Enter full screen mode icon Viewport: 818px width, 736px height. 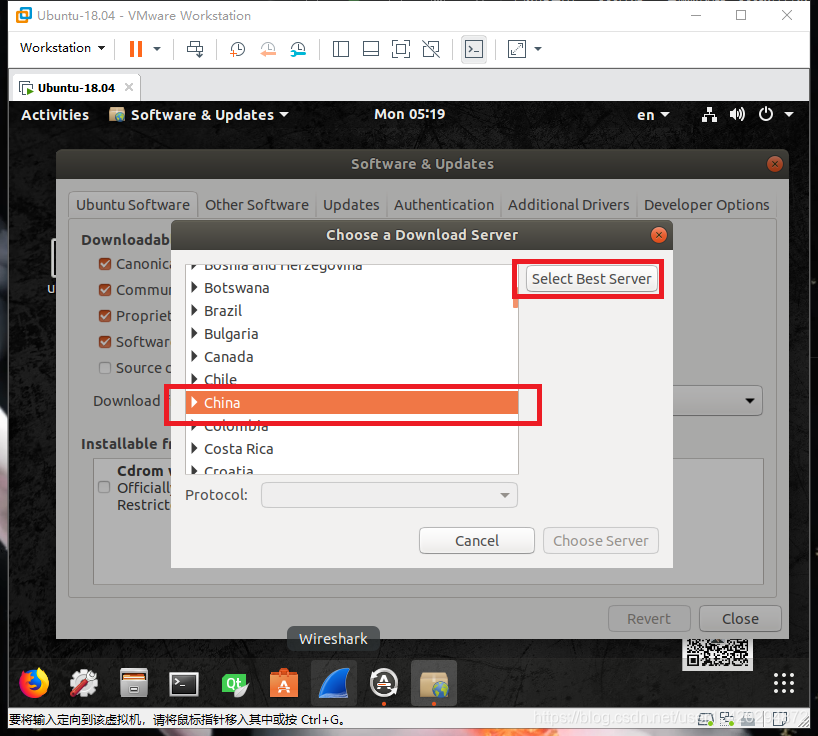coord(401,49)
